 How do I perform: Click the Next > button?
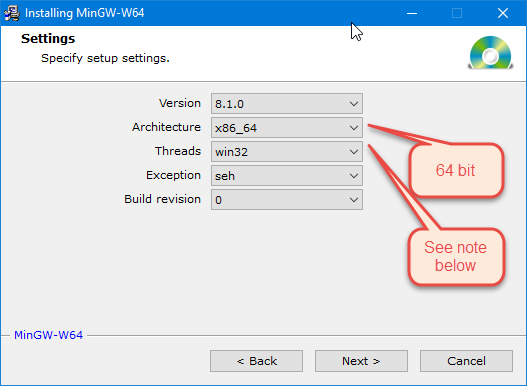(x=361, y=361)
